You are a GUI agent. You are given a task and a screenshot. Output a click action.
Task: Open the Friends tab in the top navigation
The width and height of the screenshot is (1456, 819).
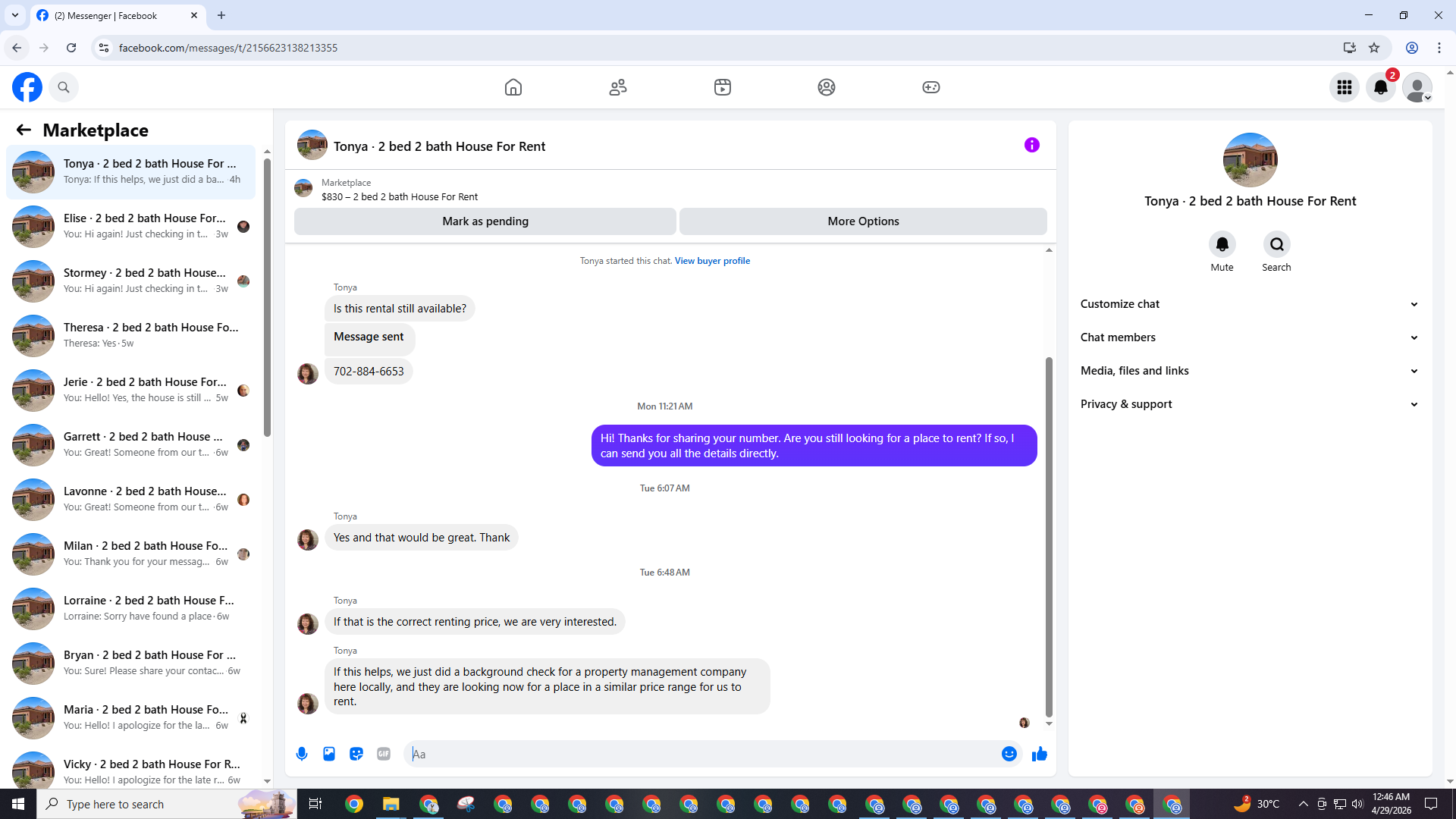coord(618,87)
